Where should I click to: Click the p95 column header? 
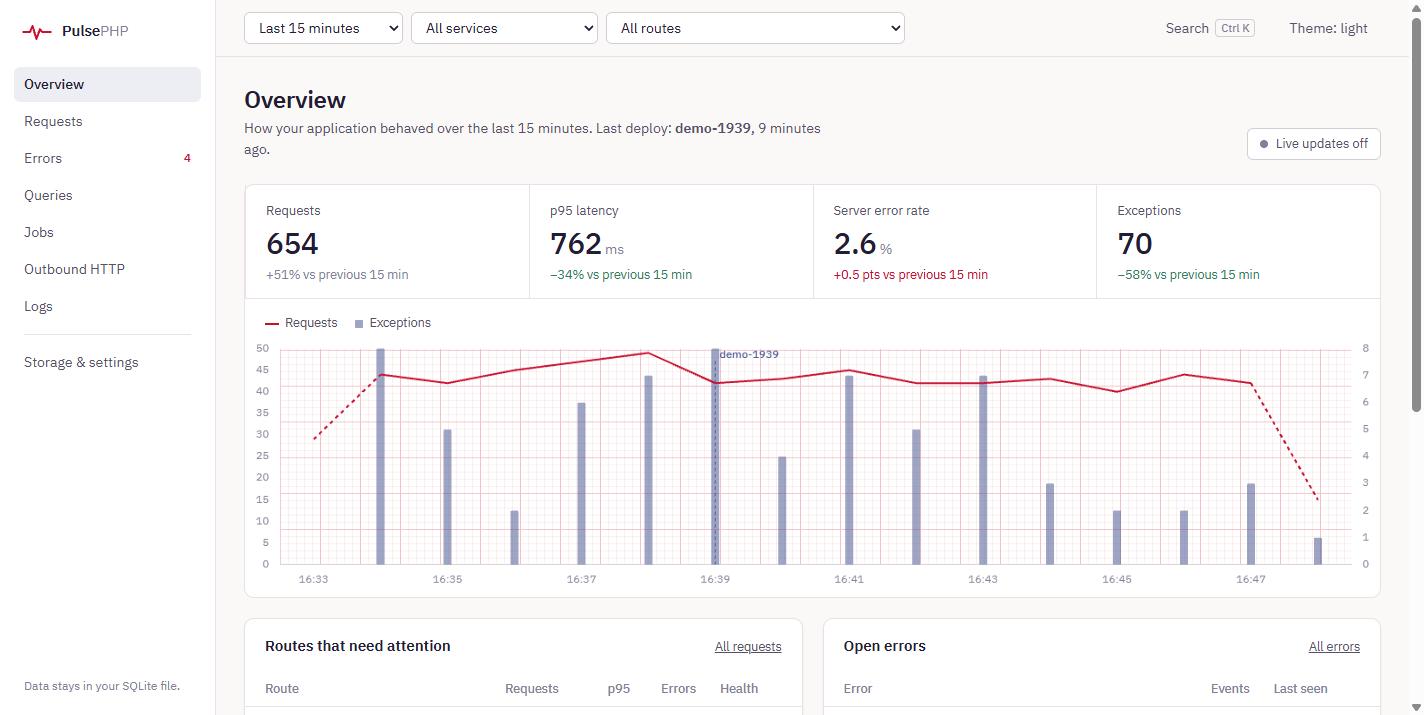tap(619, 689)
